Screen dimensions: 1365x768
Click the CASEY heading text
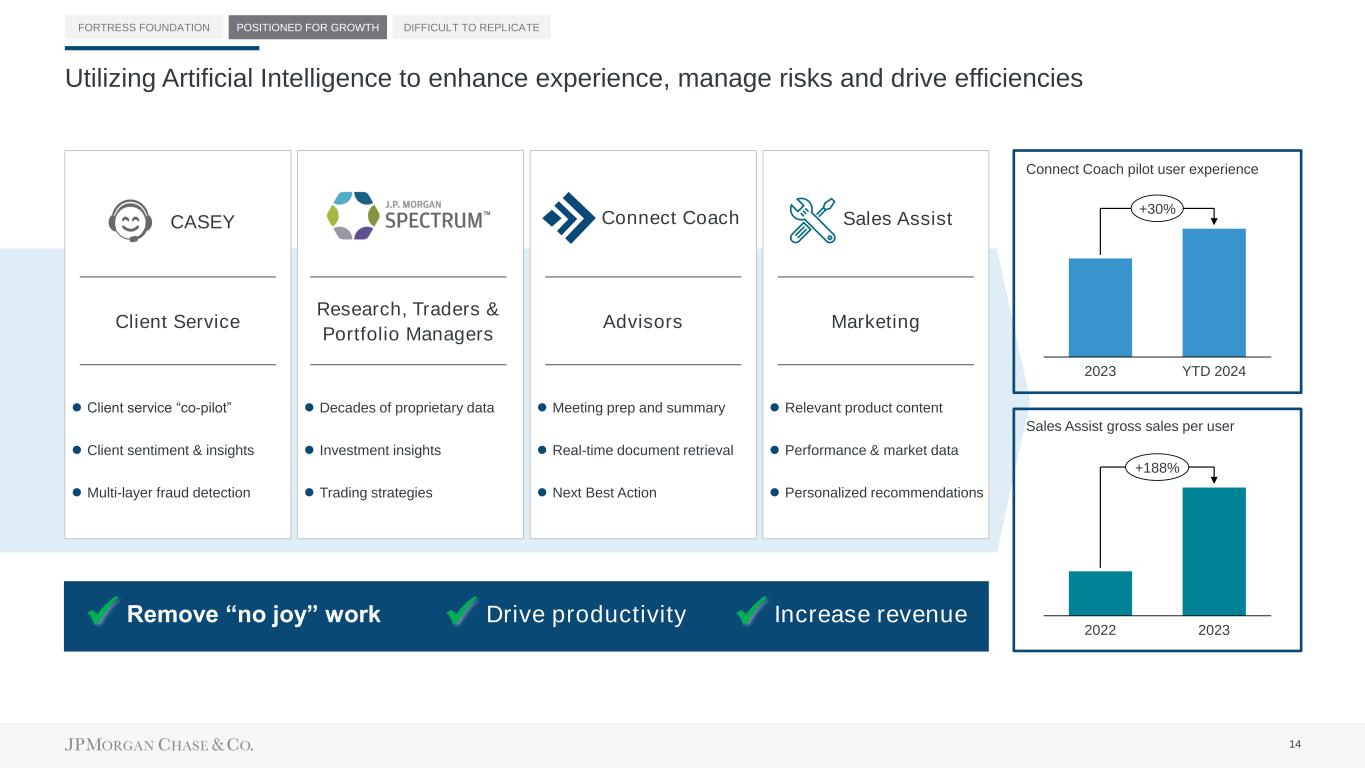(x=203, y=222)
